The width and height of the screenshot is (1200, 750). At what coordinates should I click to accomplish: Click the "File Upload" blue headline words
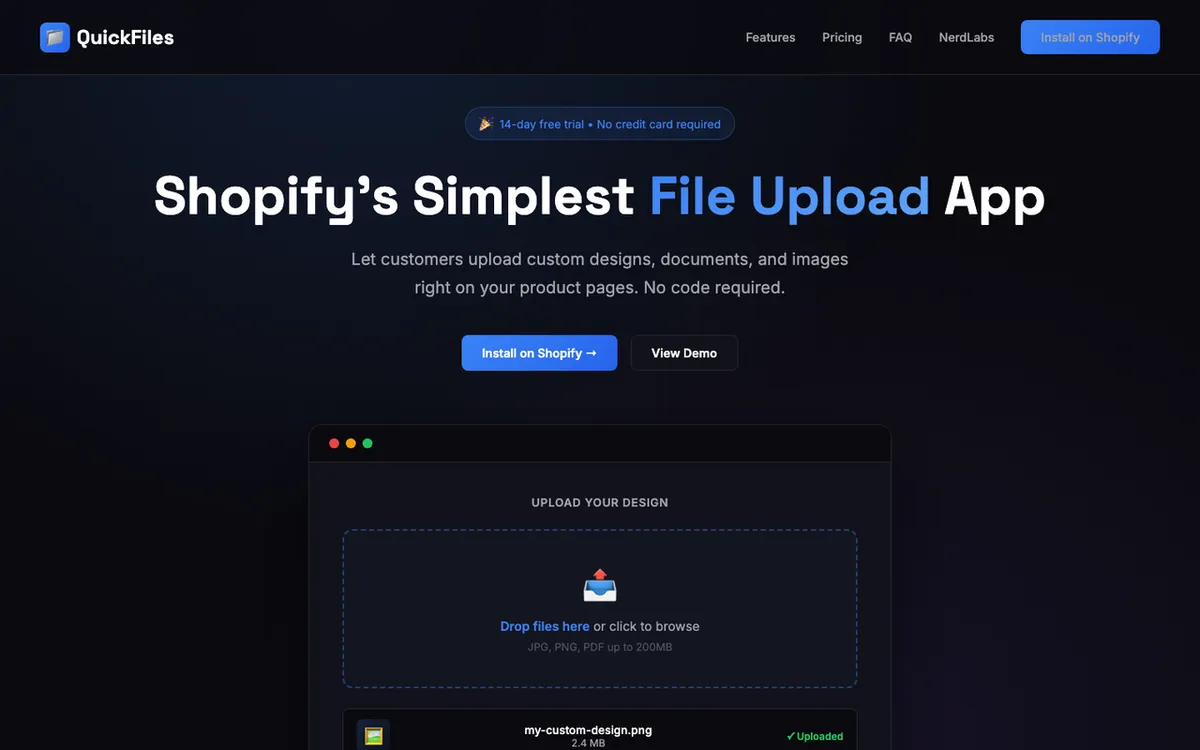(790, 196)
